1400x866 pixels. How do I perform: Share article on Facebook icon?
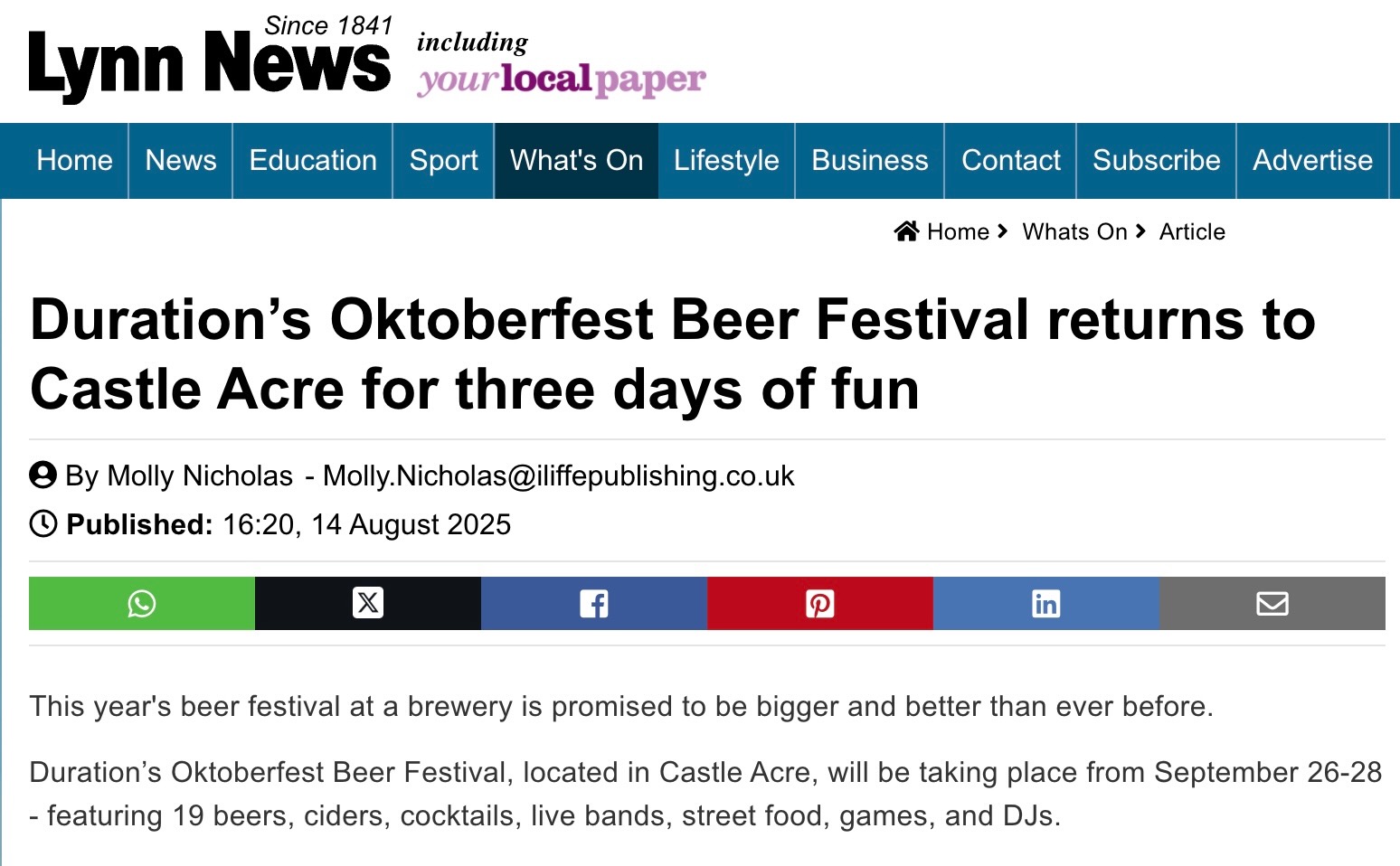[x=594, y=603]
